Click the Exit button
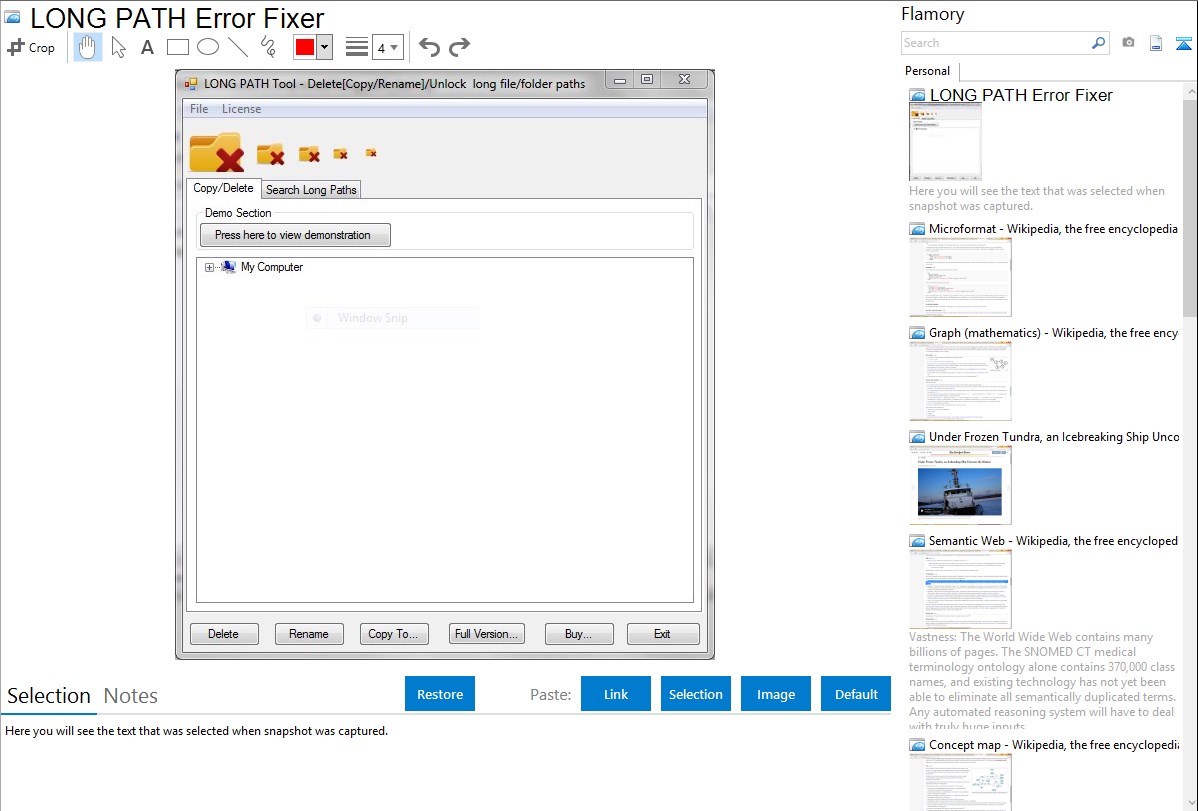1198x811 pixels. click(x=663, y=634)
